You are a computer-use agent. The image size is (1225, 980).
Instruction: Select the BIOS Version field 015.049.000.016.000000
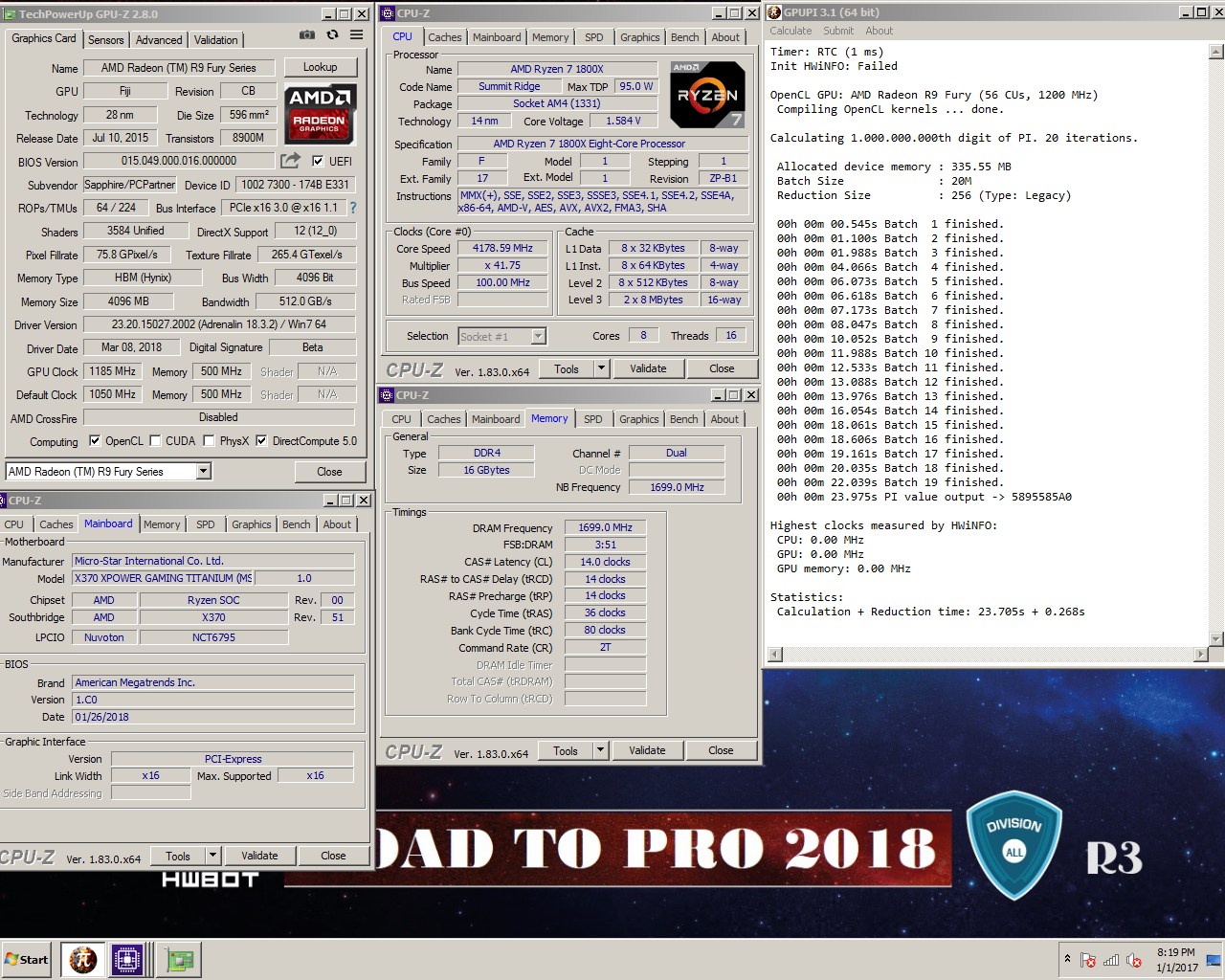[x=179, y=161]
